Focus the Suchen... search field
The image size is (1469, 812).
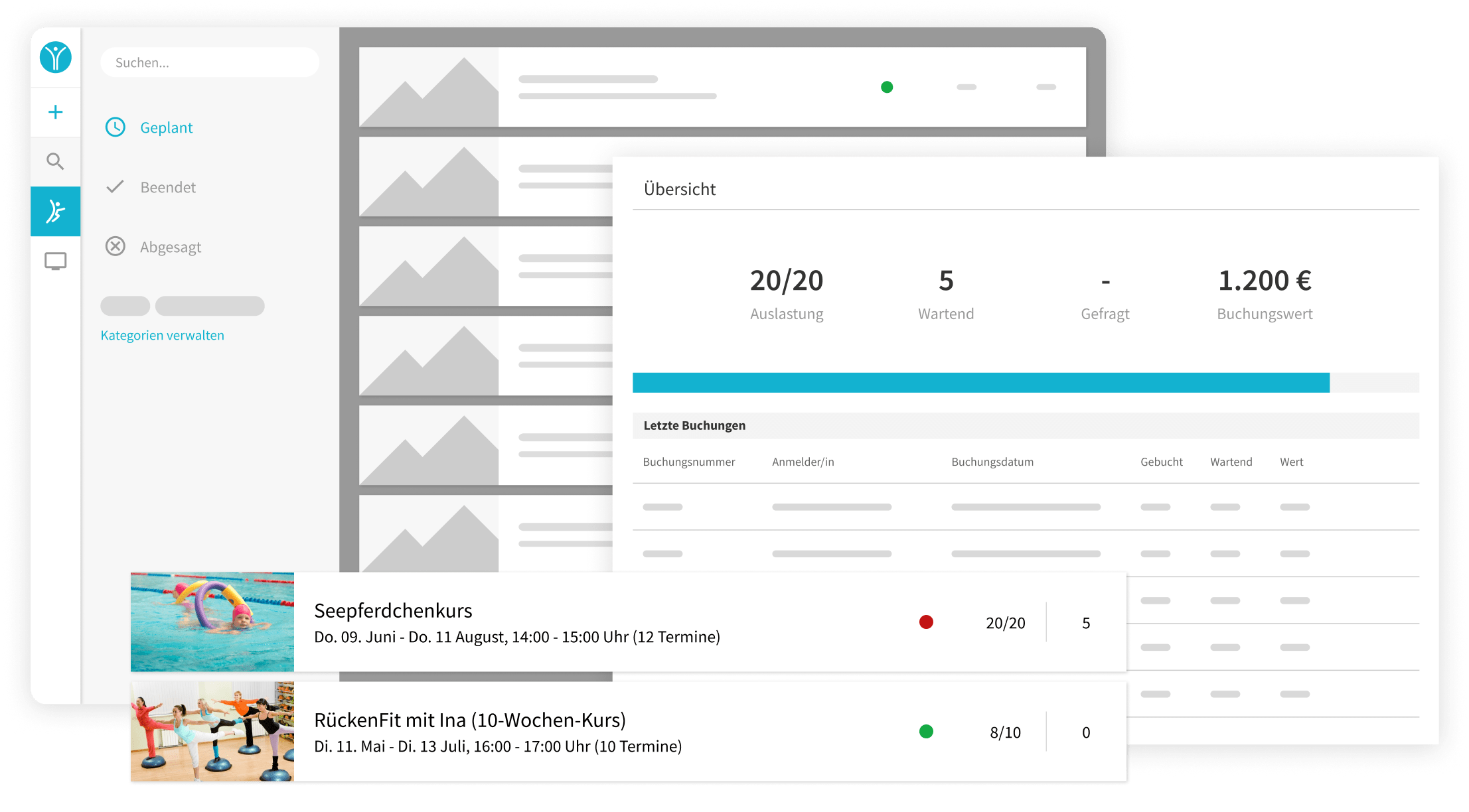[210, 62]
